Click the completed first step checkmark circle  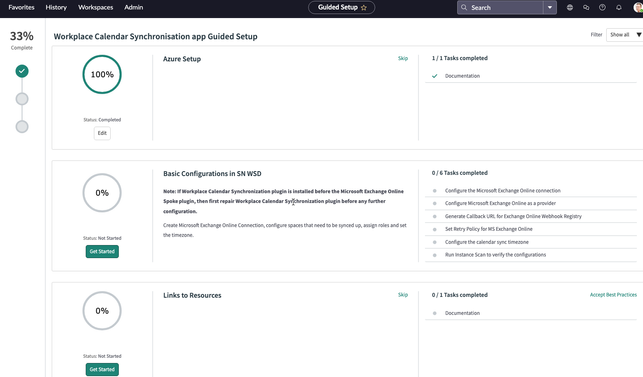22,71
